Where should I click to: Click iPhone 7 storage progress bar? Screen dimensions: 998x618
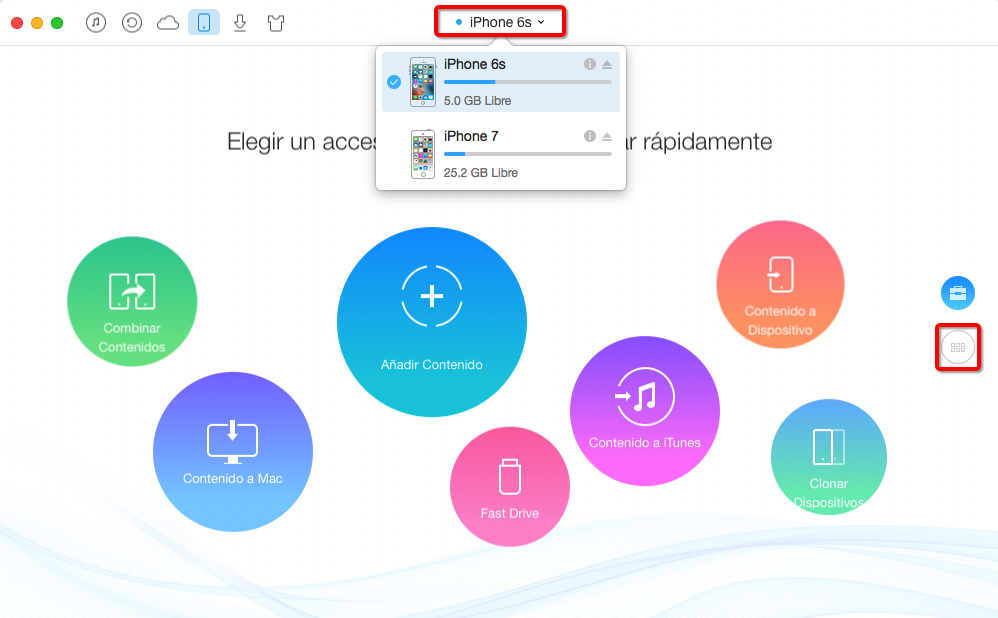coord(528,154)
